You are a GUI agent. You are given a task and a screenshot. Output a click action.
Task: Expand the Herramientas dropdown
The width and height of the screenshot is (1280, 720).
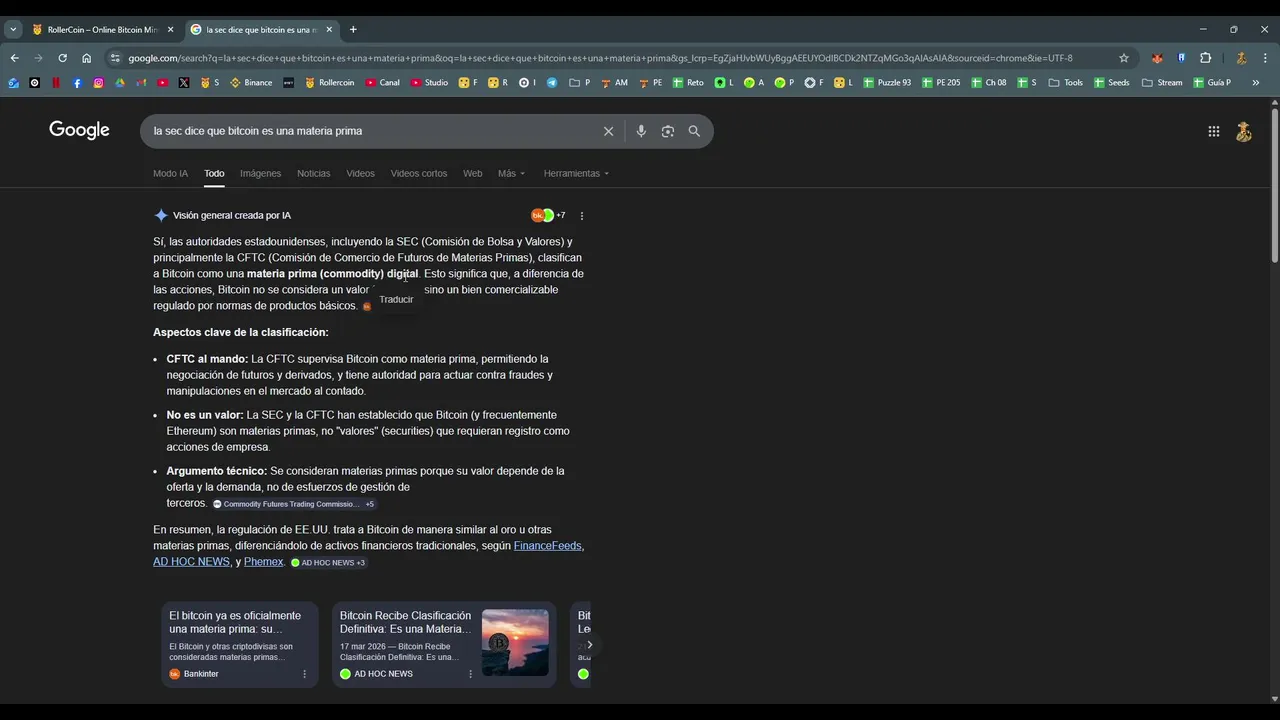576,173
